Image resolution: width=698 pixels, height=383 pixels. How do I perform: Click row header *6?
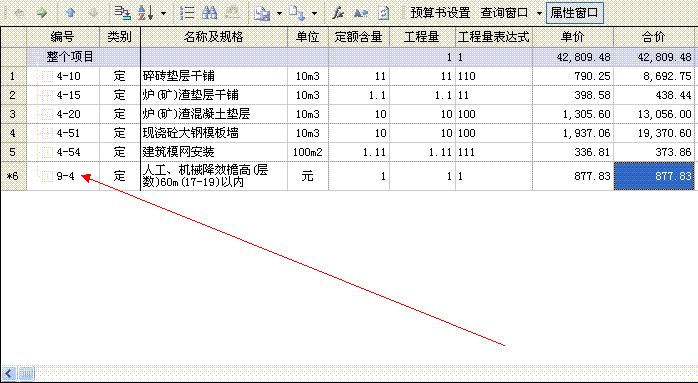[x=12, y=176]
